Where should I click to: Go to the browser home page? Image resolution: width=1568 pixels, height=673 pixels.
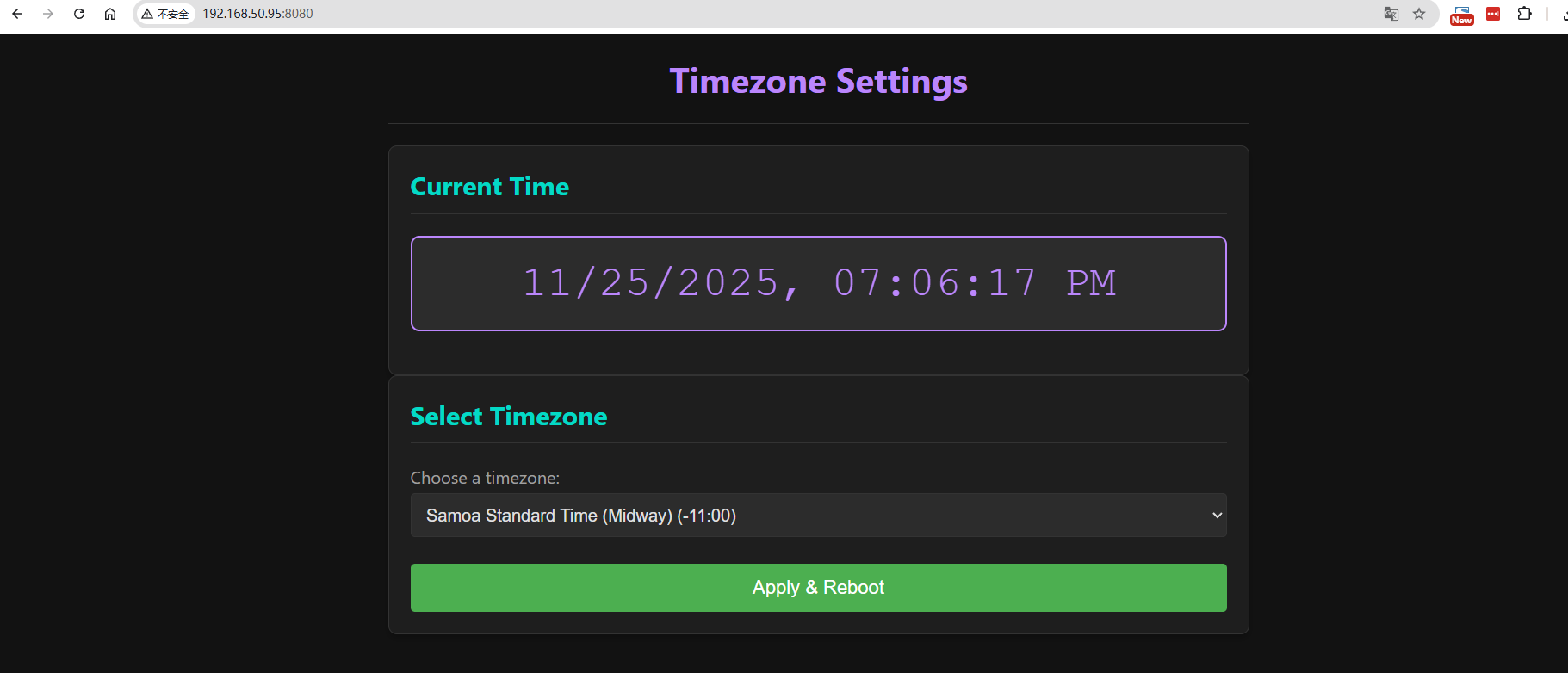[110, 14]
